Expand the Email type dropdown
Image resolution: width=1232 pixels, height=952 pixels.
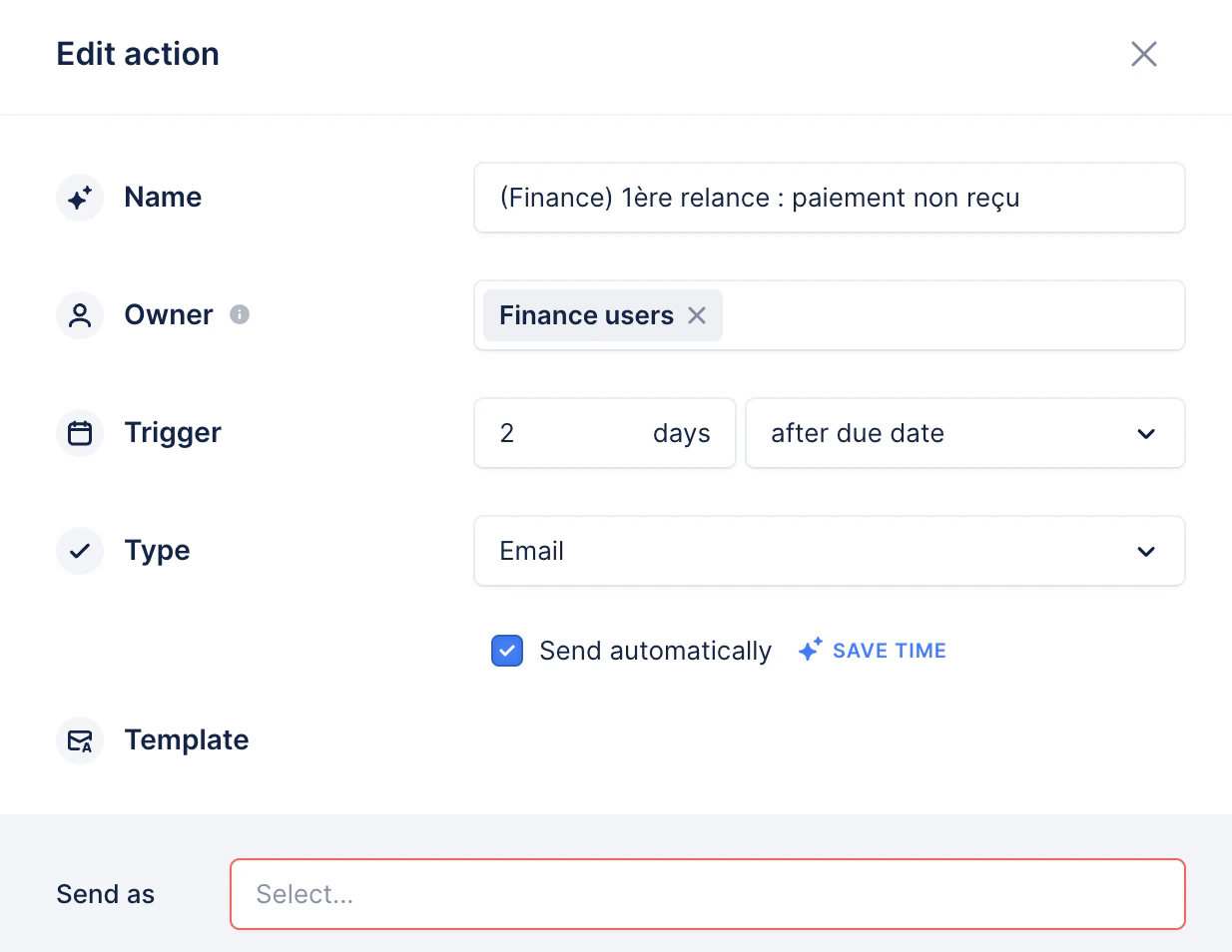(x=829, y=551)
